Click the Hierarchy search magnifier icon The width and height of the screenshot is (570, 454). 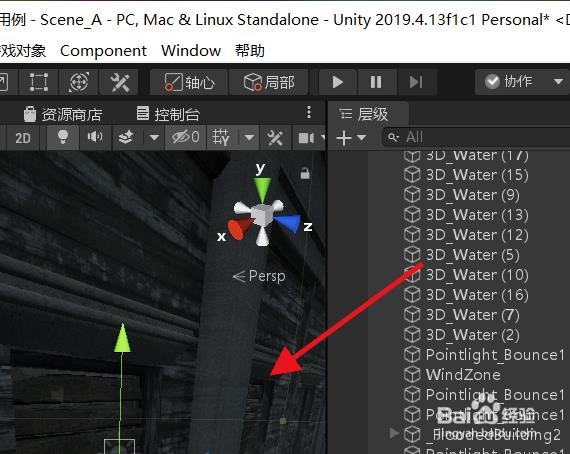point(393,137)
